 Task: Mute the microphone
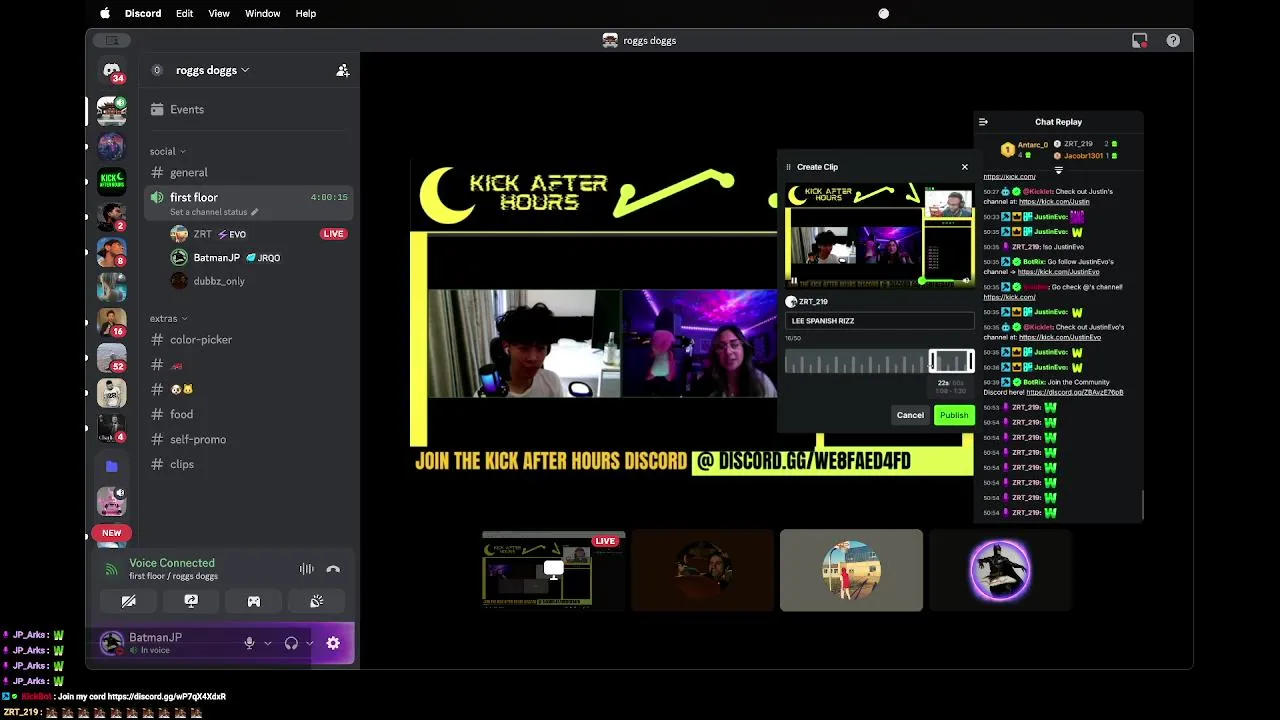pos(249,643)
